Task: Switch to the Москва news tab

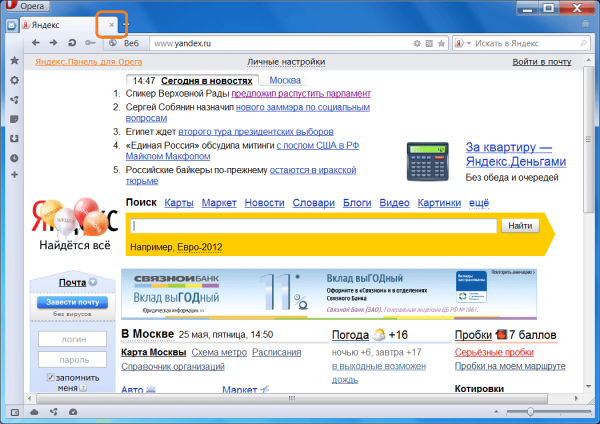Action: click(x=285, y=80)
